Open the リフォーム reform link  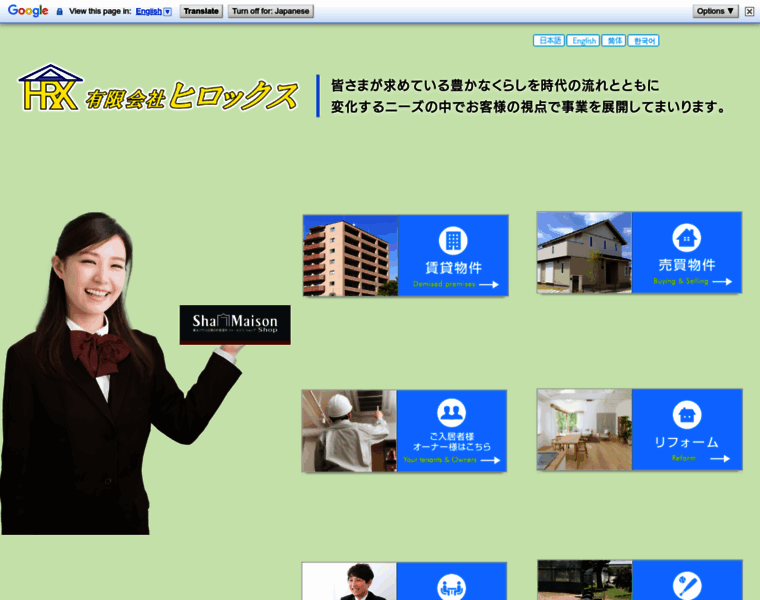pyautogui.click(x=686, y=442)
